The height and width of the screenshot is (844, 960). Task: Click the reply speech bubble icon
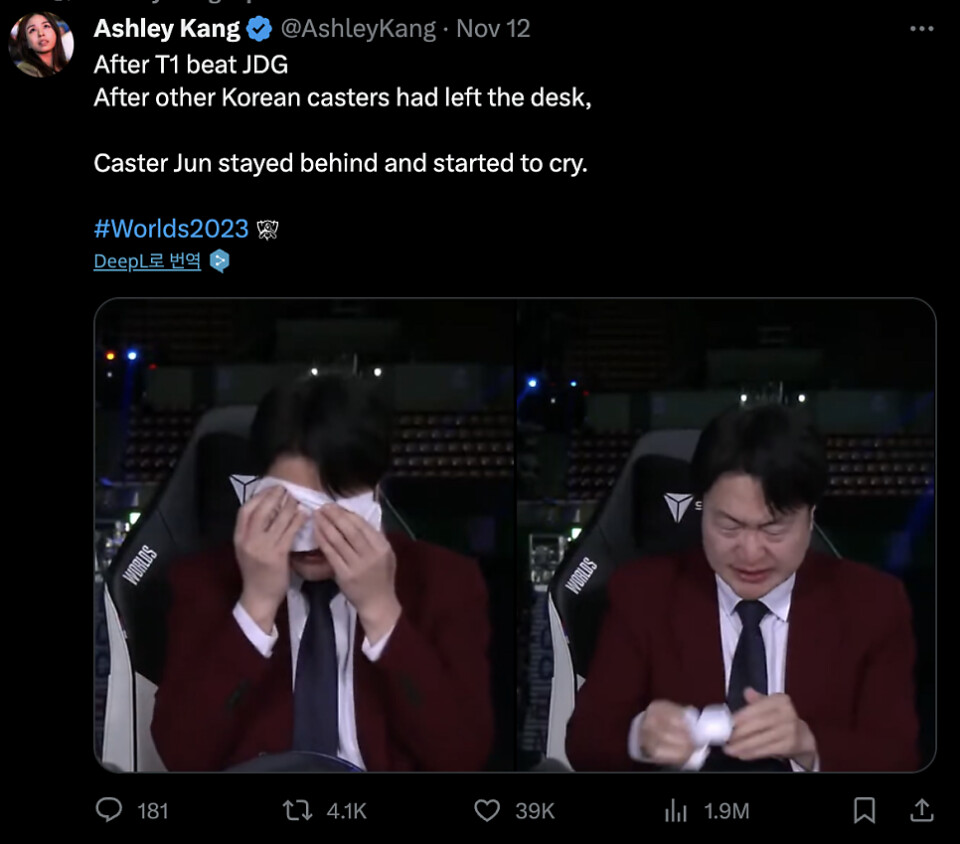pos(108,809)
